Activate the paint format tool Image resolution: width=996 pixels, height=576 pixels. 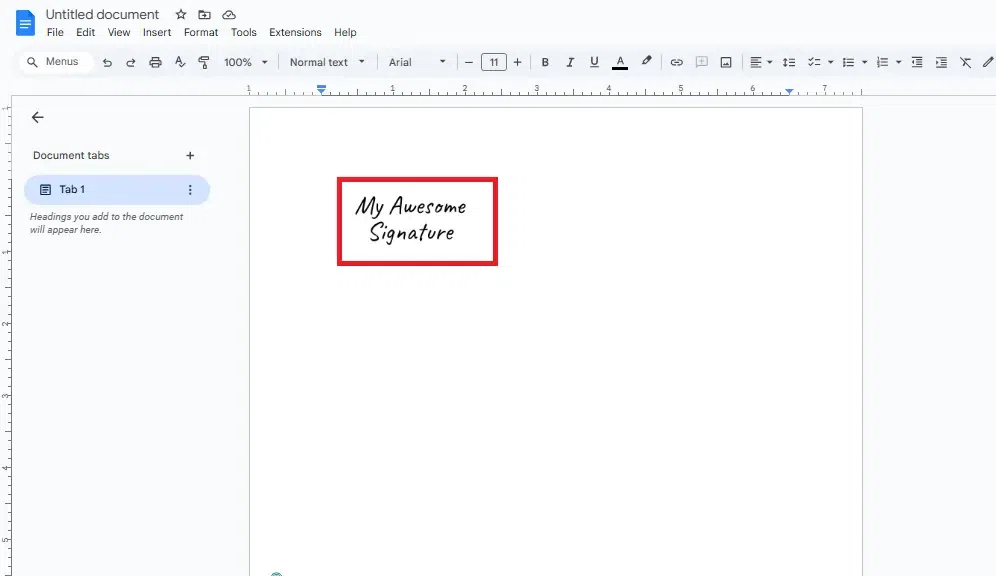204,62
